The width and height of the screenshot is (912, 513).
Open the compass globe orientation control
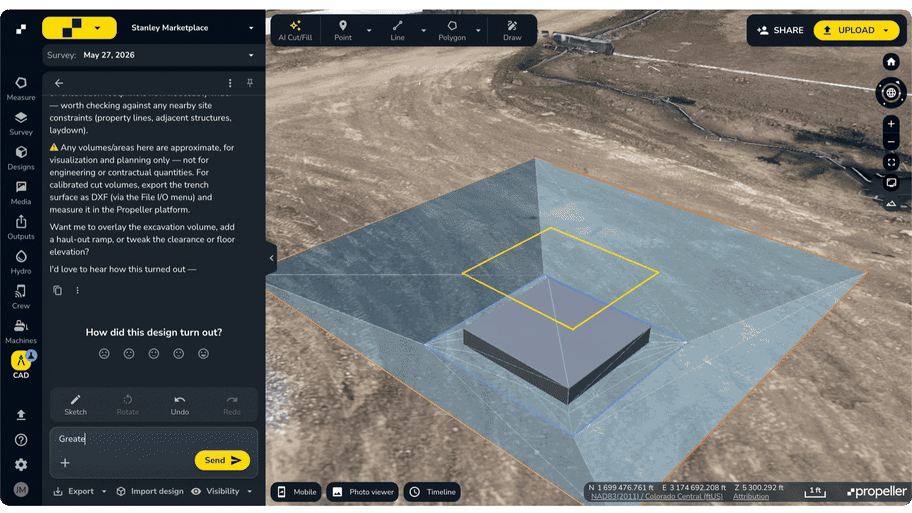click(x=890, y=93)
